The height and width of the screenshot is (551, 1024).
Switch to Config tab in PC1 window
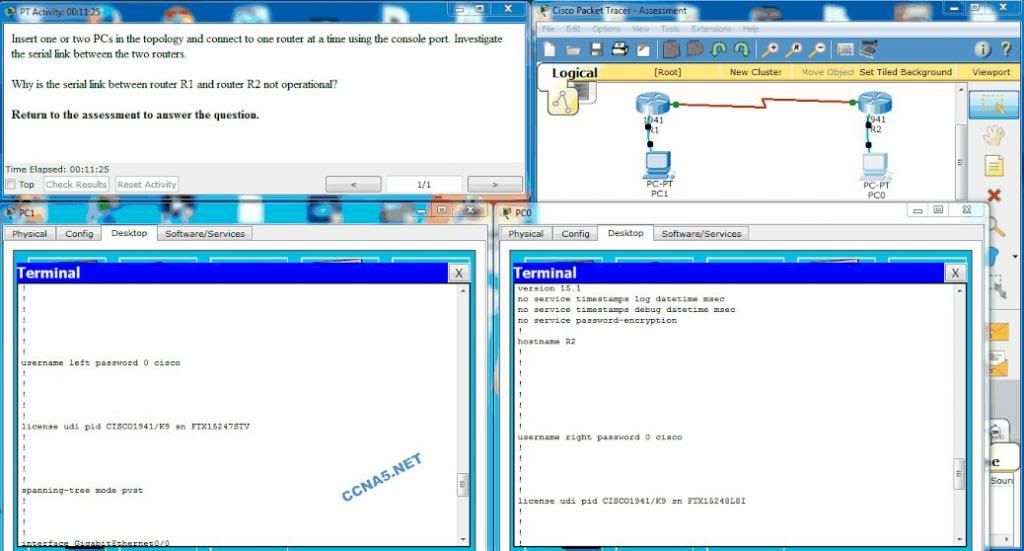click(79, 234)
